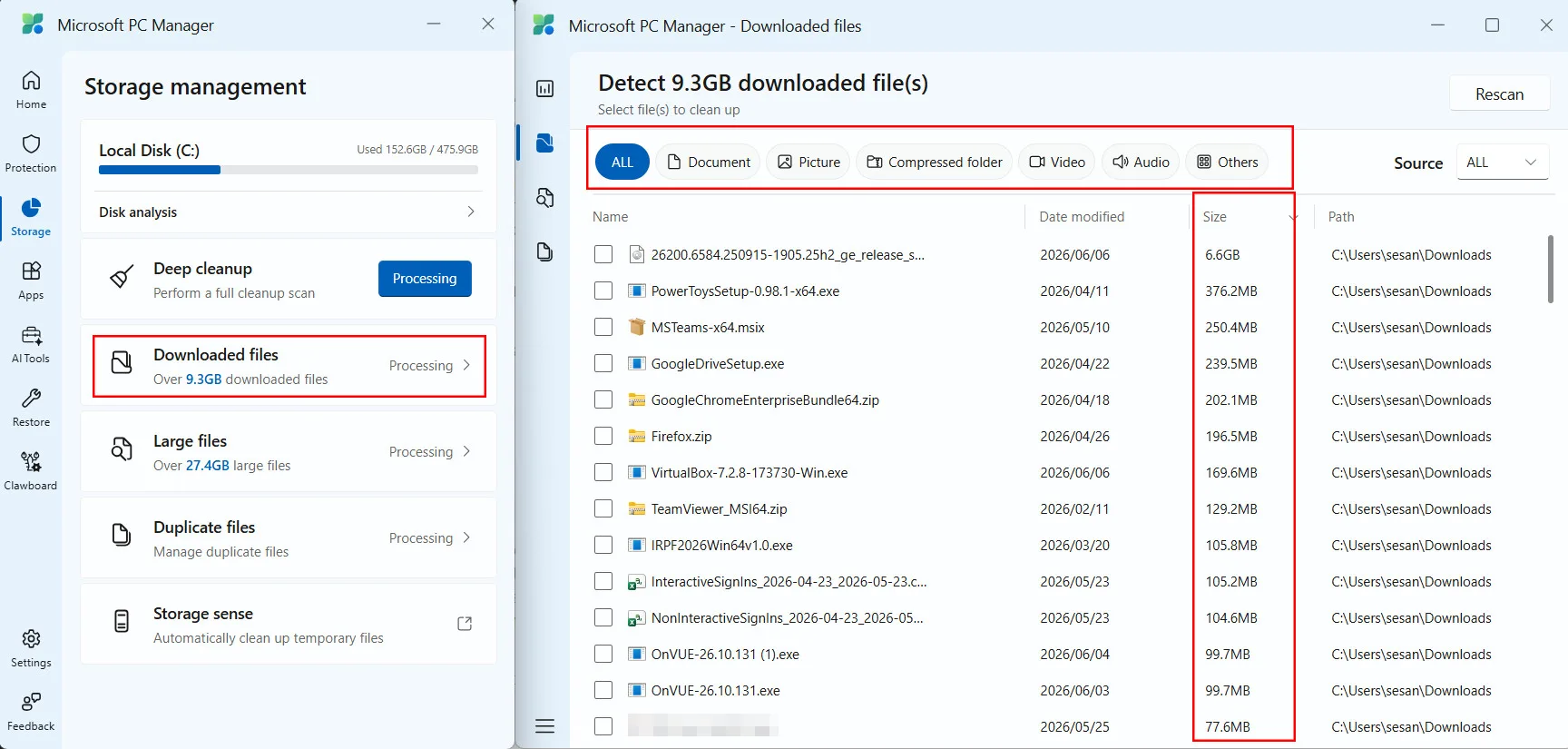Check the OnVUE-26.10.131.exe checkbox
The width and height of the screenshot is (1568, 749).
(x=603, y=690)
